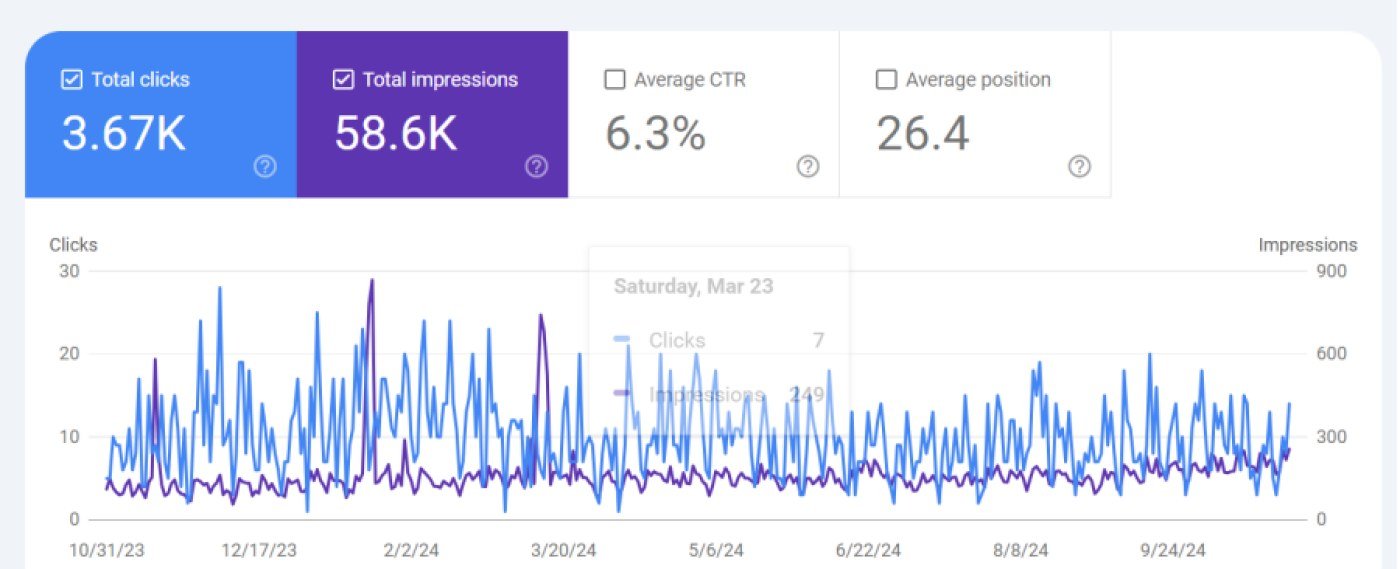Open help icon on Average position card
The height and width of the screenshot is (569, 1400).
pyautogui.click(x=1079, y=167)
